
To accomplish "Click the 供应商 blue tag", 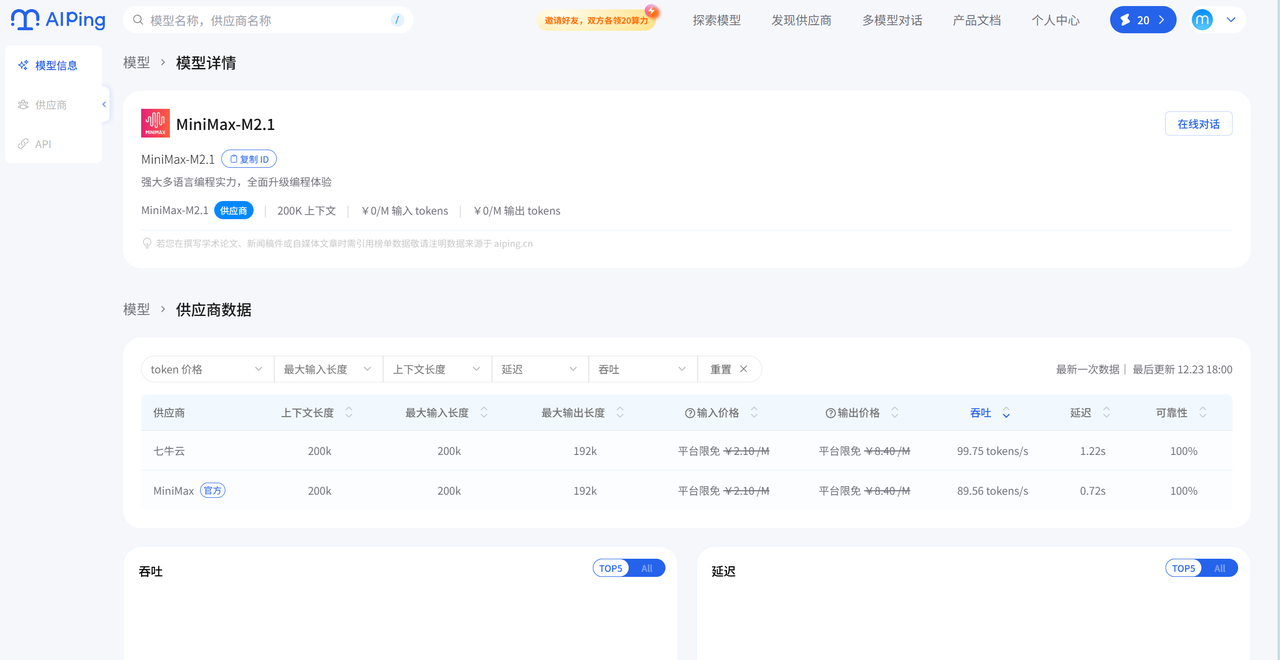I will click(x=234, y=211).
